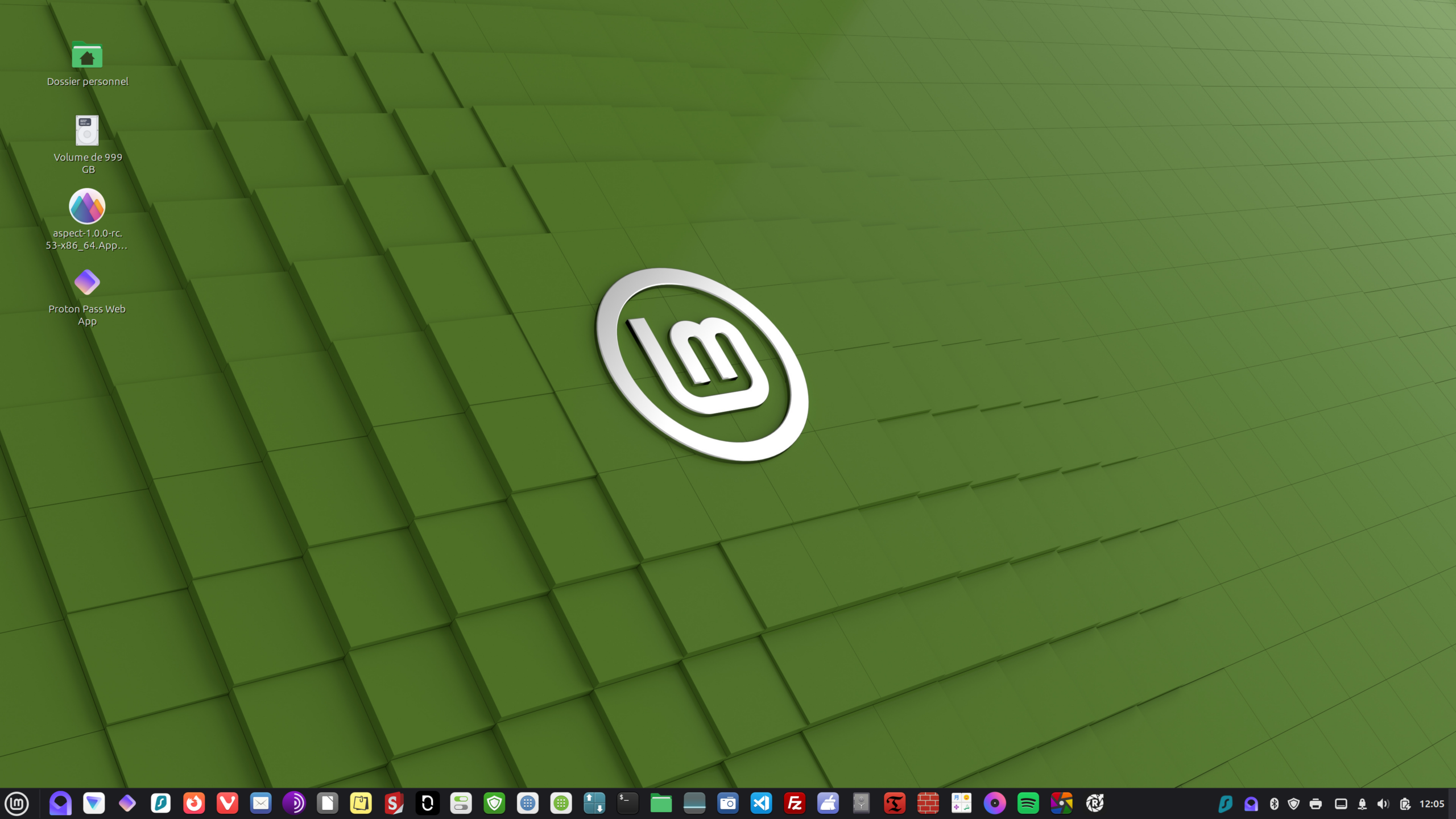Image resolution: width=1456 pixels, height=819 pixels.
Task: Launch the pink disc music player
Action: tap(995, 804)
